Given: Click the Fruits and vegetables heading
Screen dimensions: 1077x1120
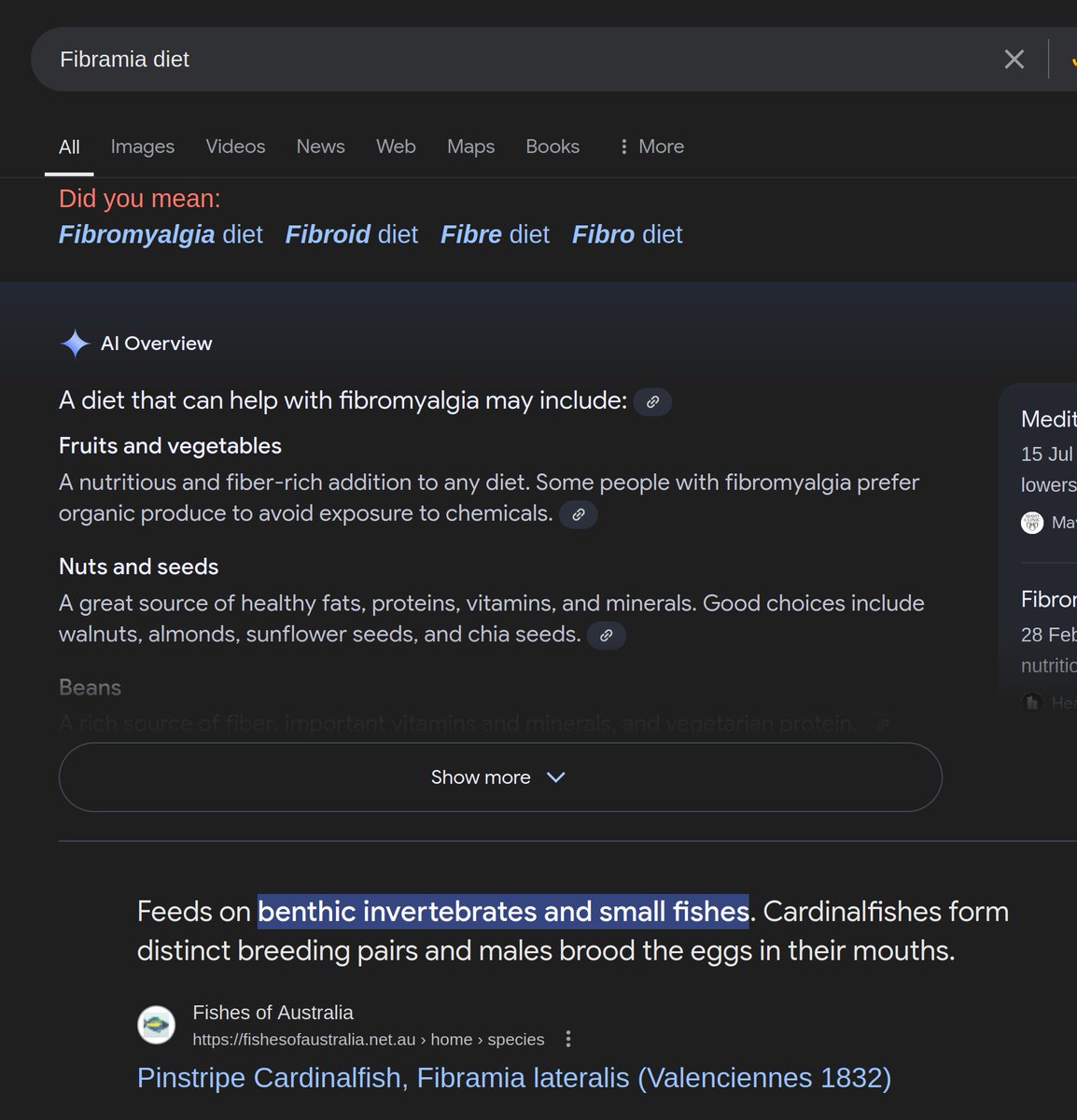Looking at the screenshot, I should click(x=170, y=446).
